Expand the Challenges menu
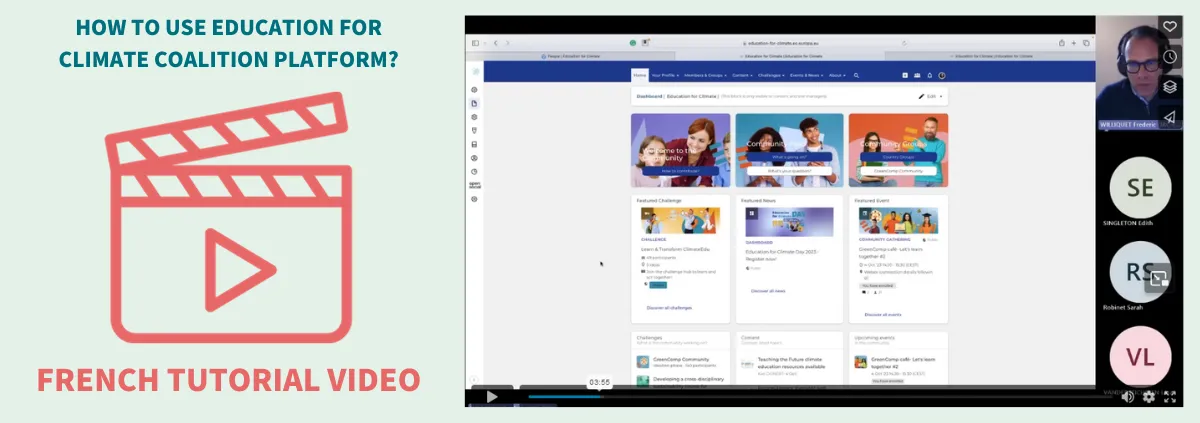Image resolution: width=1200 pixels, height=423 pixels. coord(773,75)
